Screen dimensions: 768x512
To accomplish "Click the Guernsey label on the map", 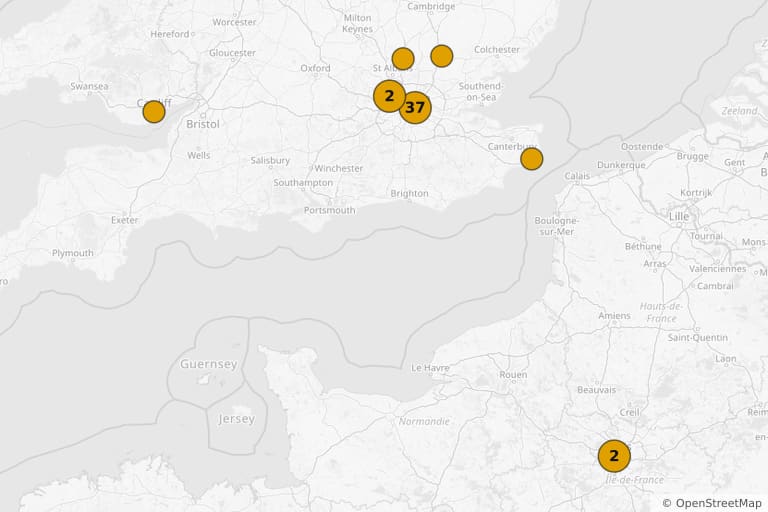I will (209, 364).
